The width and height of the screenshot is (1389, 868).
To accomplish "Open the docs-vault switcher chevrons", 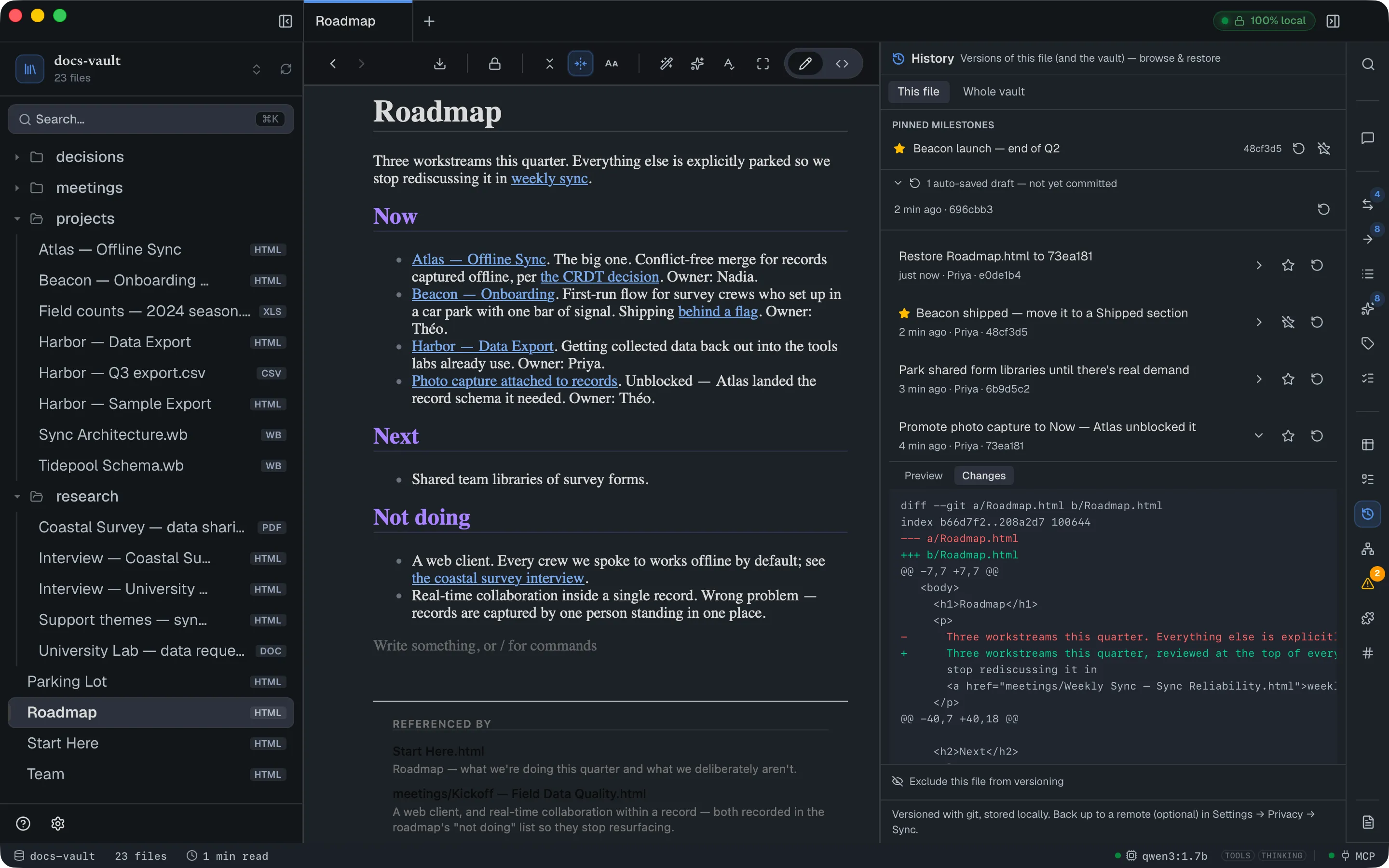I will [257, 69].
